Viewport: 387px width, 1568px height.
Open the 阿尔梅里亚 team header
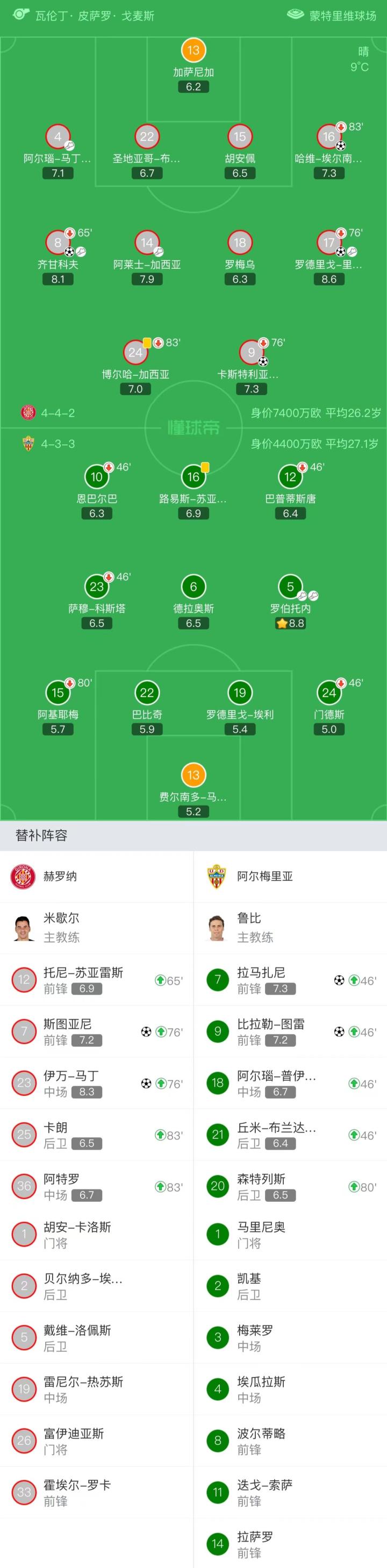click(290, 876)
